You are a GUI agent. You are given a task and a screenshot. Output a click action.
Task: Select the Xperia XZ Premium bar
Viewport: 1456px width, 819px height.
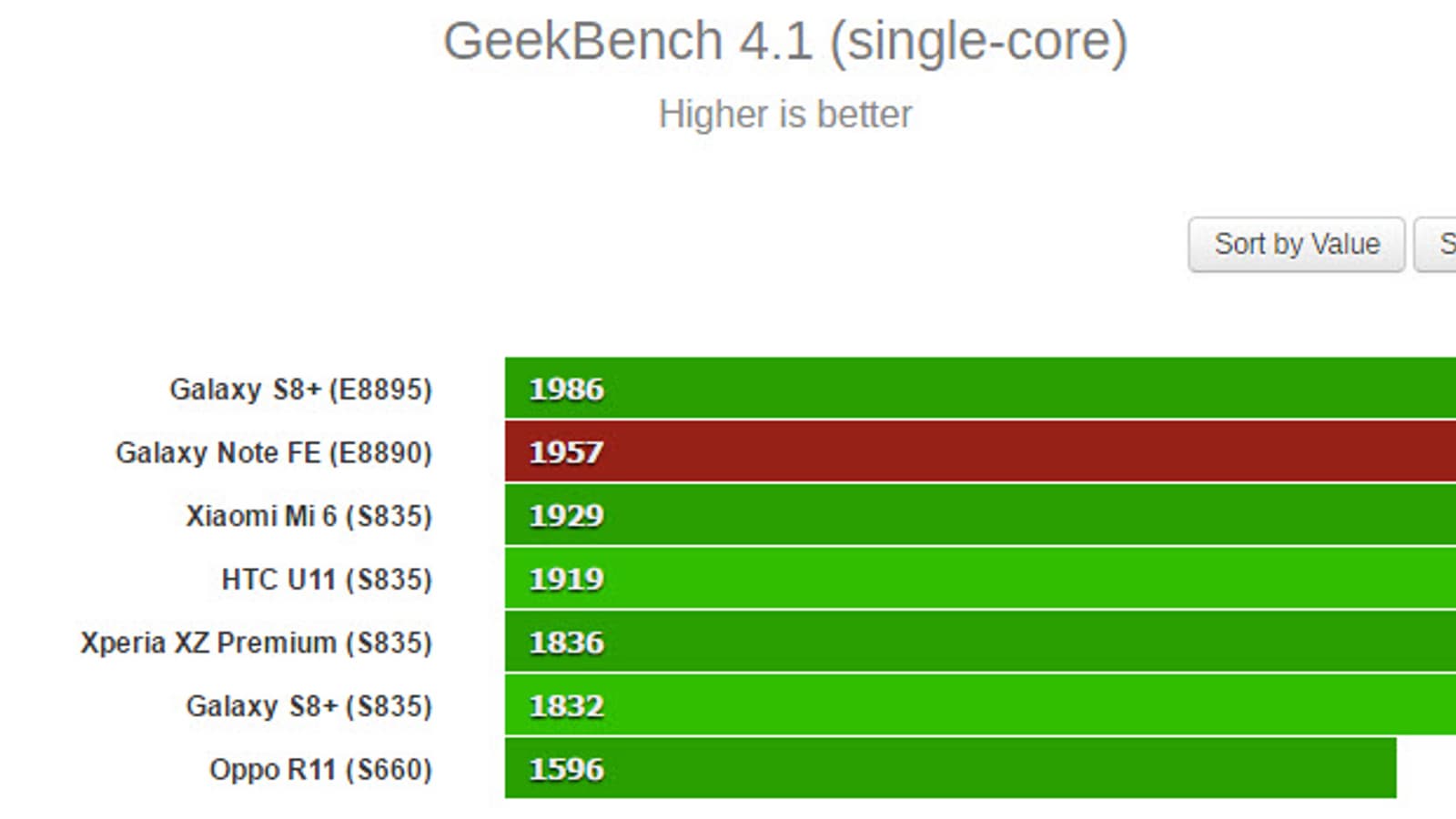click(980, 642)
